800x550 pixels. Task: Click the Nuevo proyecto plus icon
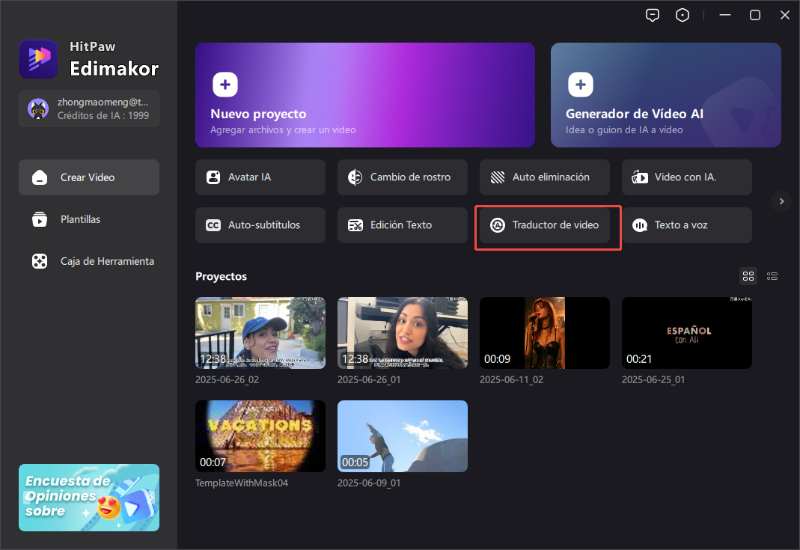point(225,85)
